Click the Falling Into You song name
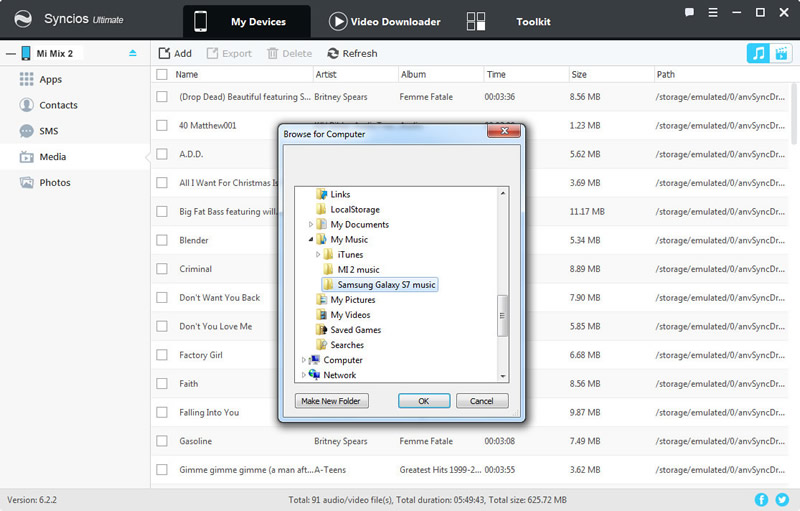 tap(209, 412)
